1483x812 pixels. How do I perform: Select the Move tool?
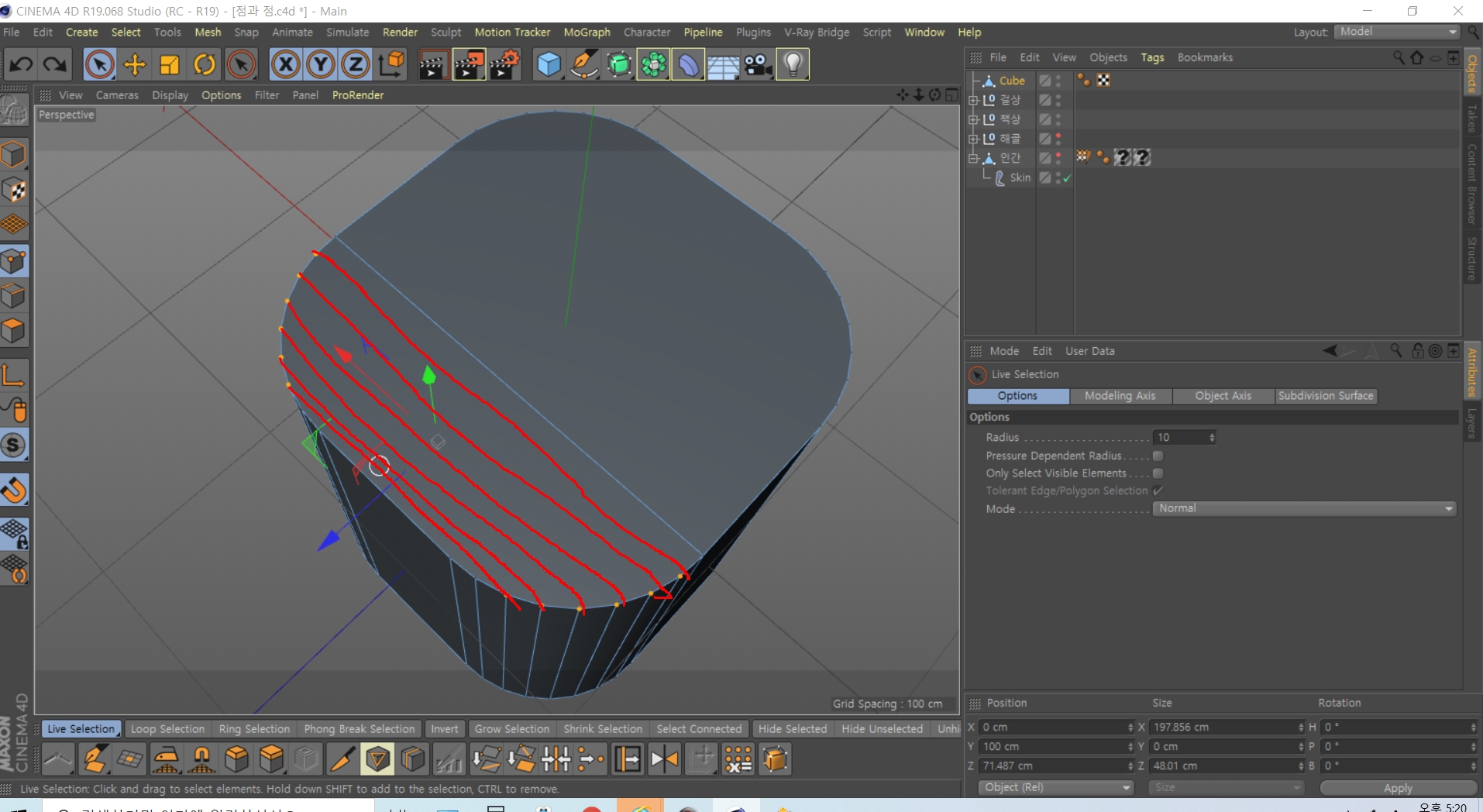coord(135,64)
